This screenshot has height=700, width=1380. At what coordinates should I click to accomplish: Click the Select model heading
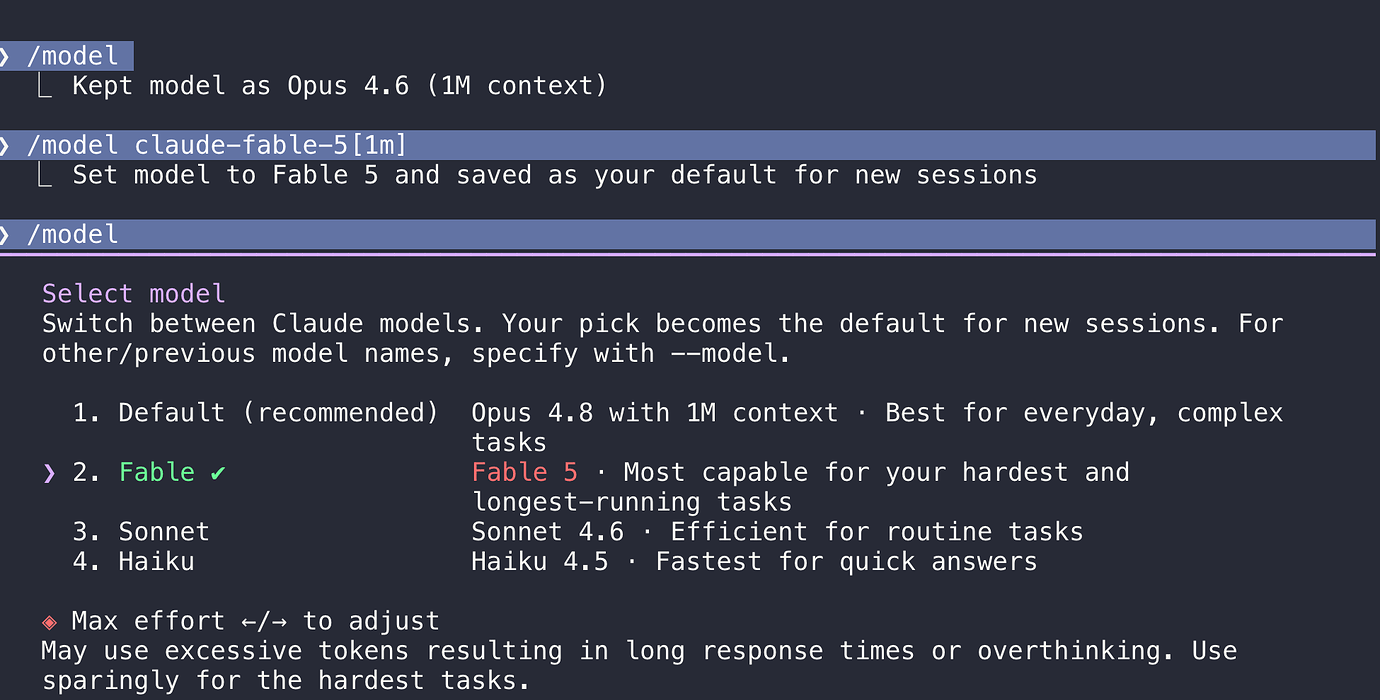[134, 294]
